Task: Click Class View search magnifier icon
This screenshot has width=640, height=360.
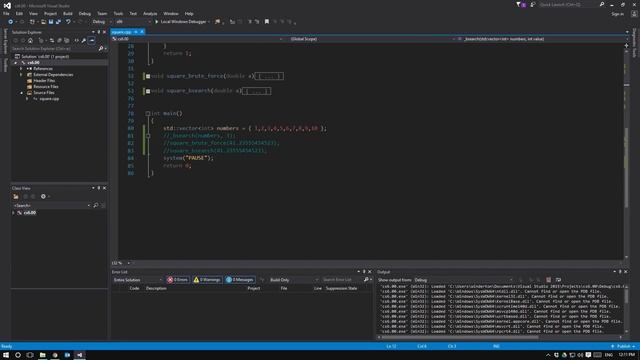Action: [x=96, y=205]
